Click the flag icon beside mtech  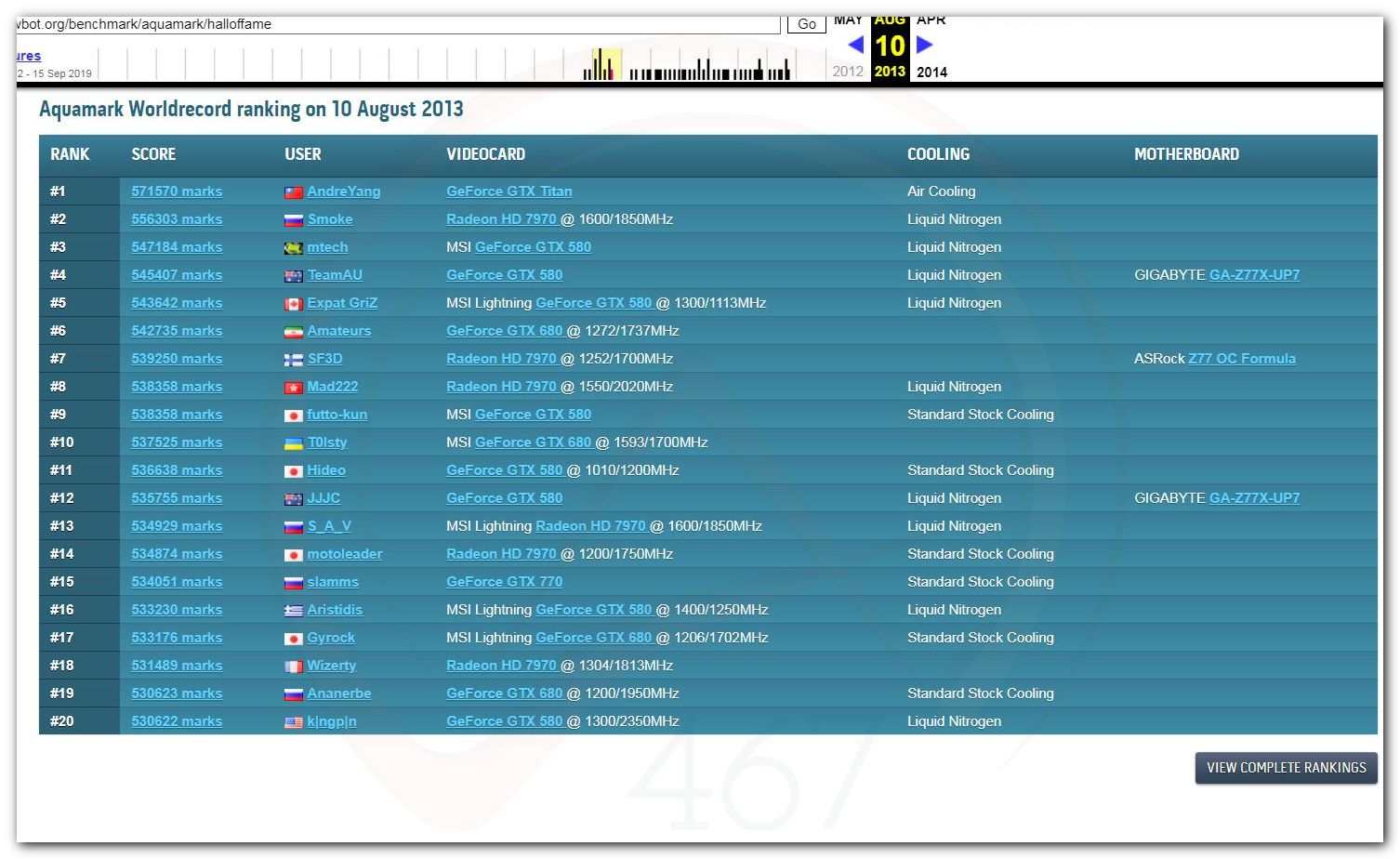click(x=293, y=248)
